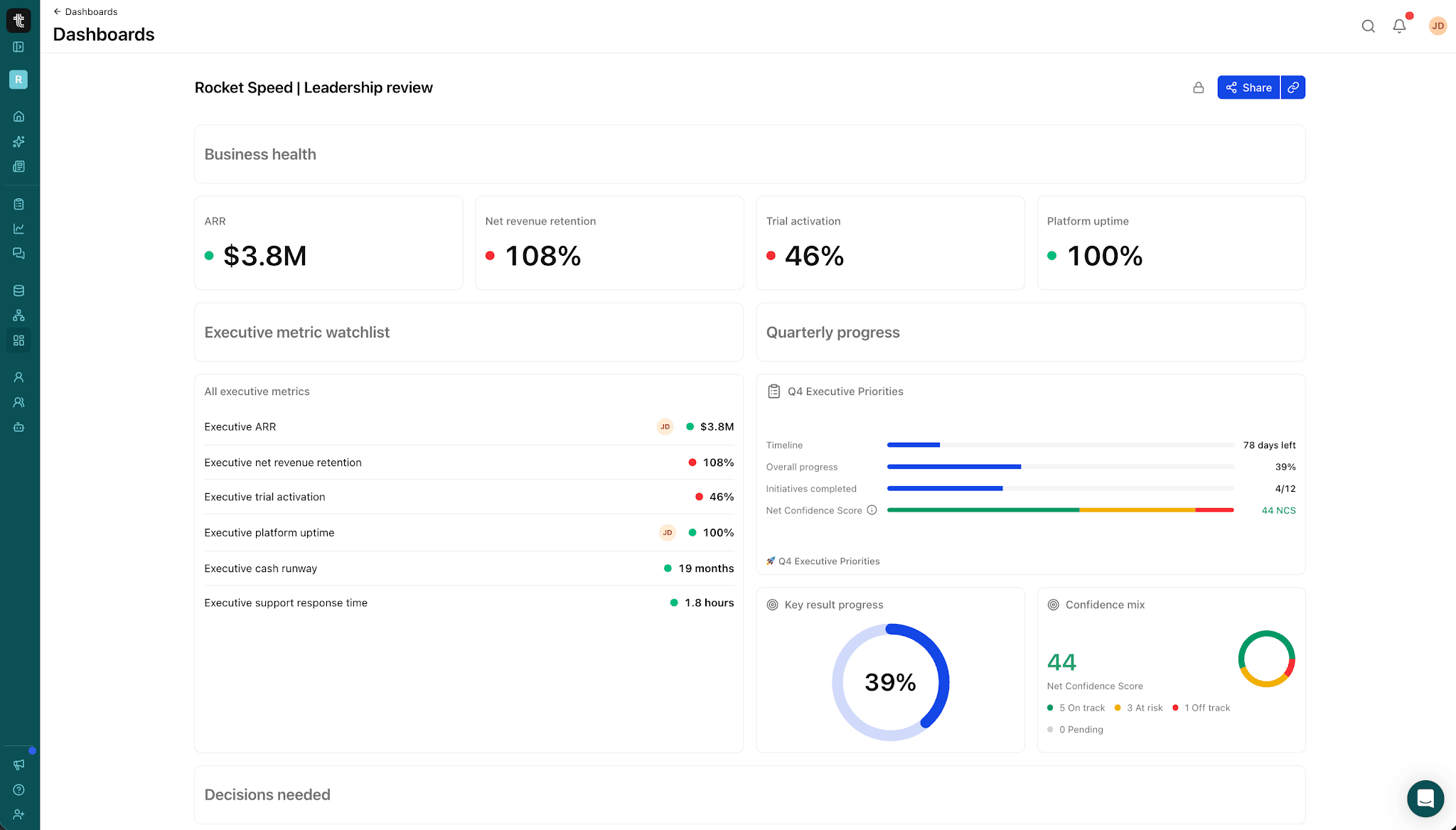Click the '78 days left' text
This screenshot has width=1456, height=830.
[x=1269, y=445]
